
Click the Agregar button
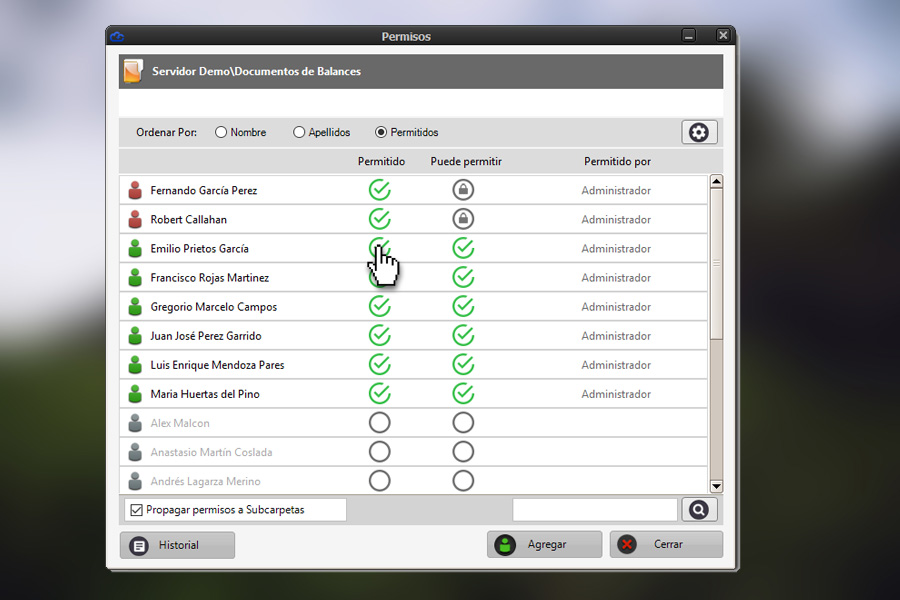[x=544, y=544]
